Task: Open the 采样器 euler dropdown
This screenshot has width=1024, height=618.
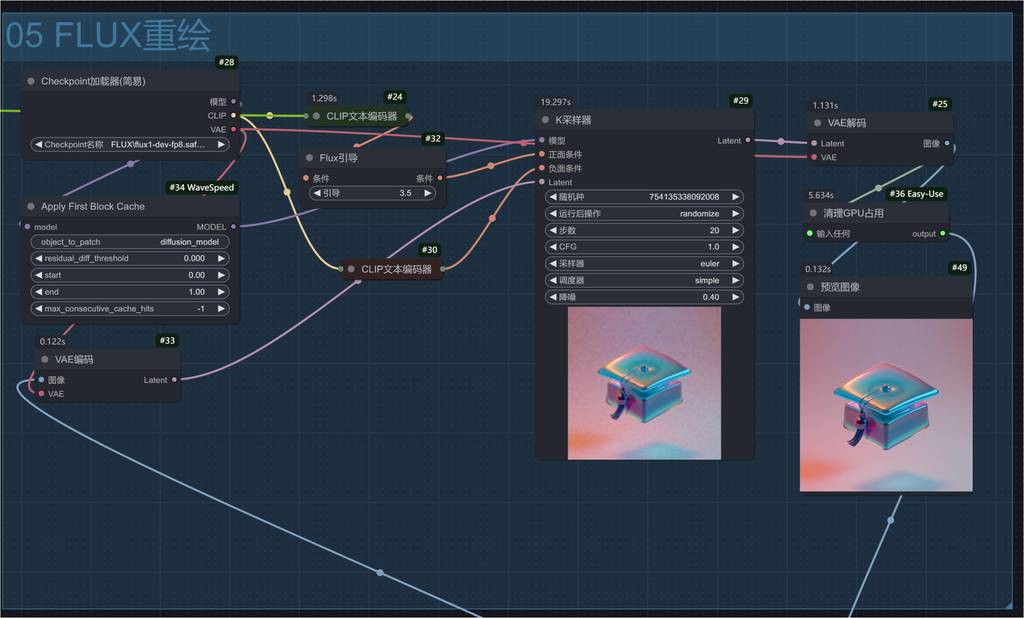Action: [644, 264]
